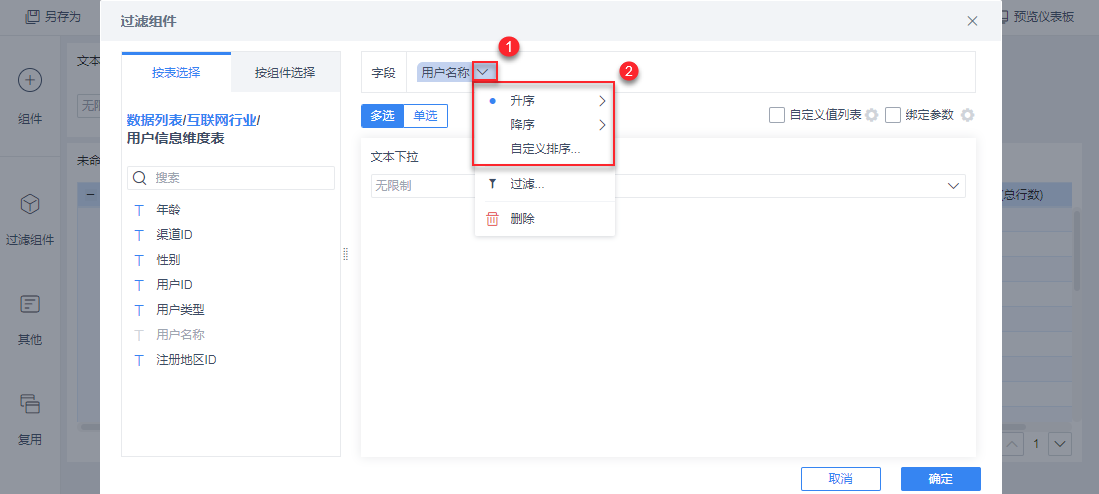Click the gear next to 自定义值列表
Viewport: 1099px width, 494px height.
[x=871, y=115]
